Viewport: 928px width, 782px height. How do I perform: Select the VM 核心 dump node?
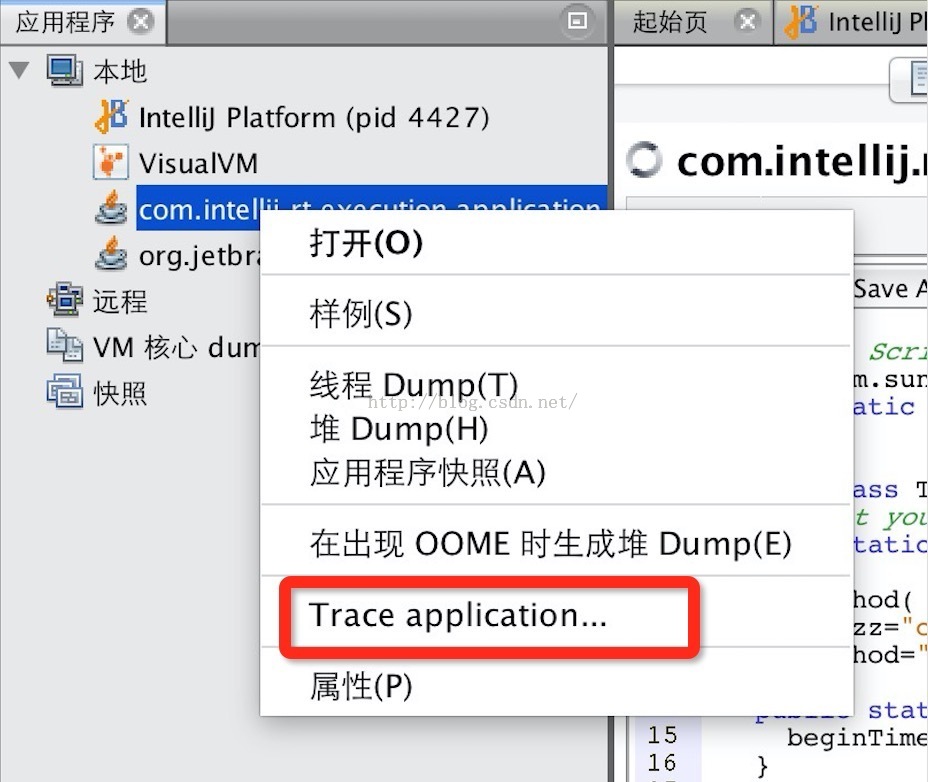pyautogui.click(x=176, y=347)
